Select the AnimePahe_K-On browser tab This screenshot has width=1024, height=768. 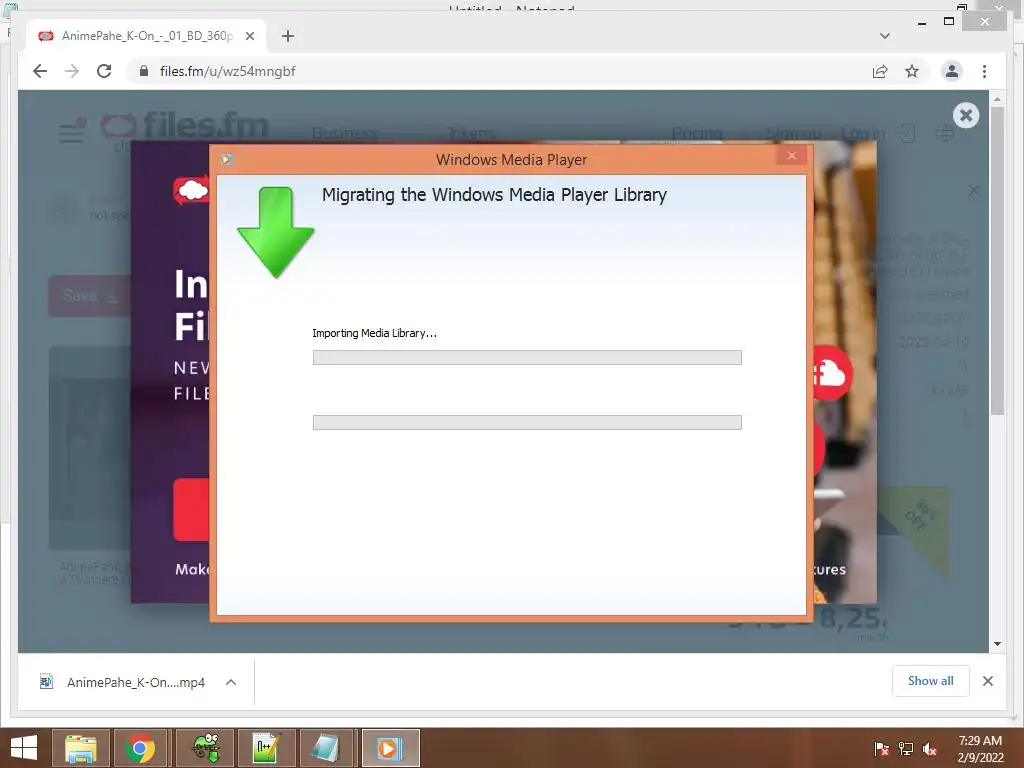pos(147,36)
